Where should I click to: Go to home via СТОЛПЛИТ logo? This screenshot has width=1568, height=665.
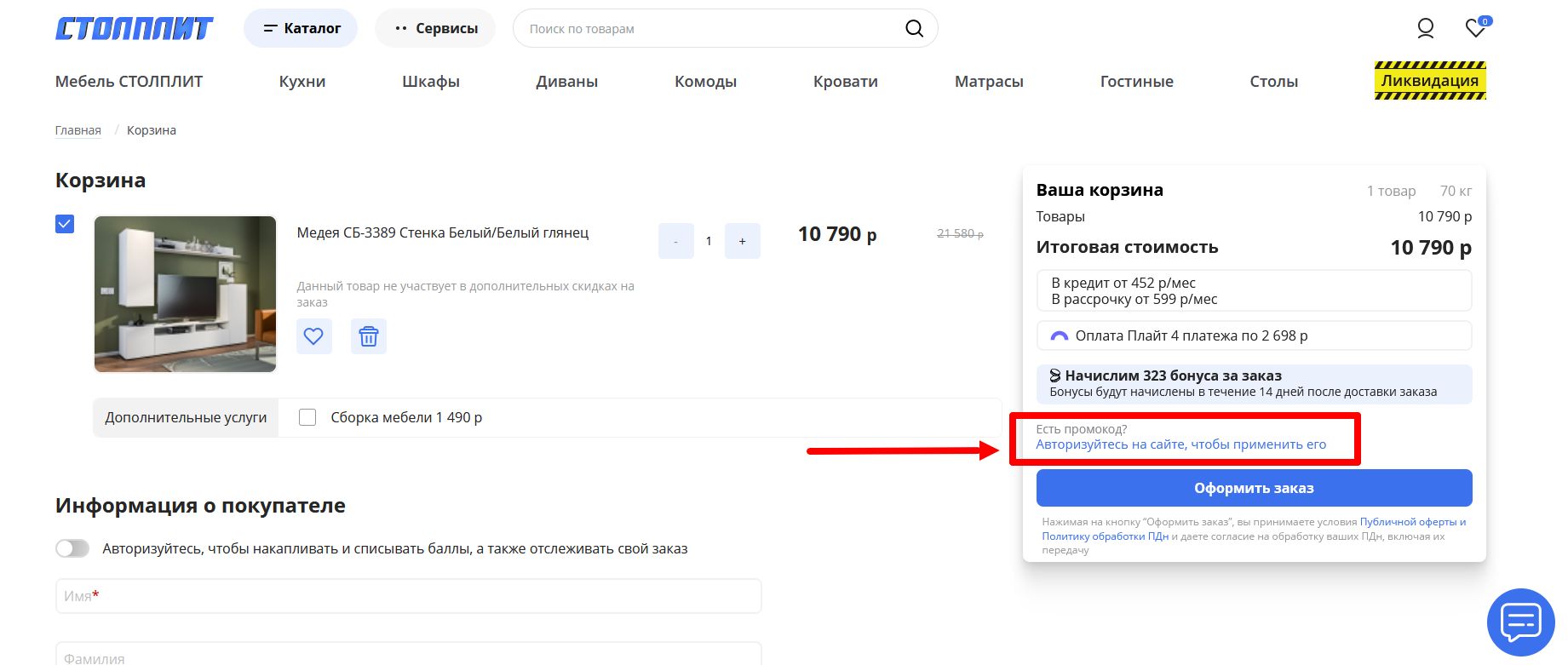pyautogui.click(x=135, y=29)
